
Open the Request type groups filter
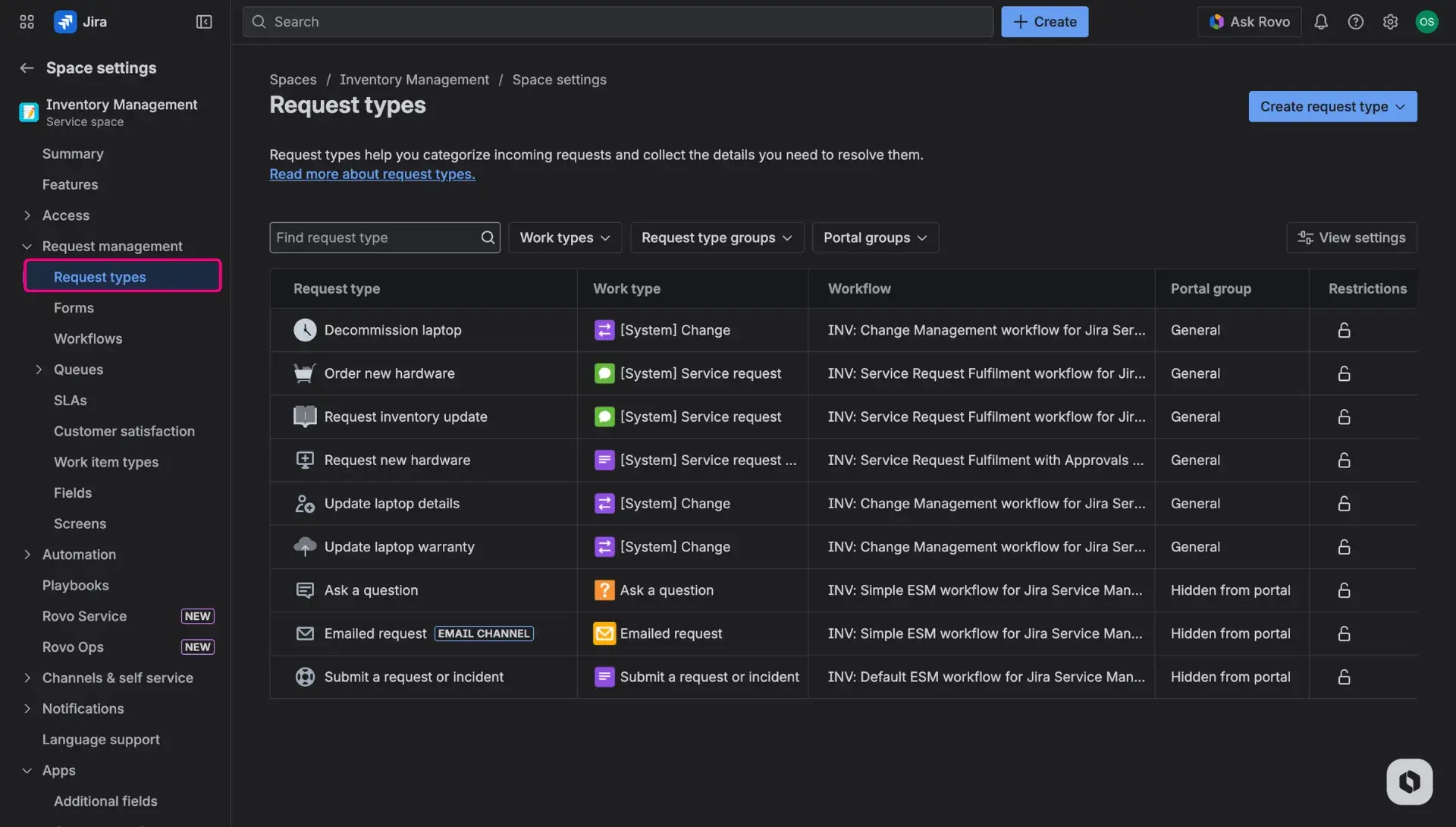tap(716, 237)
